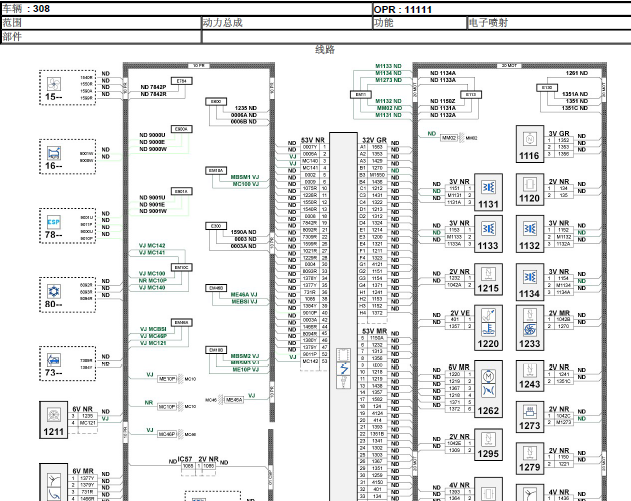This screenshot has width=631, height=501.
Task: Click the '53V NR' connector heading
Action: click(313, 140)
